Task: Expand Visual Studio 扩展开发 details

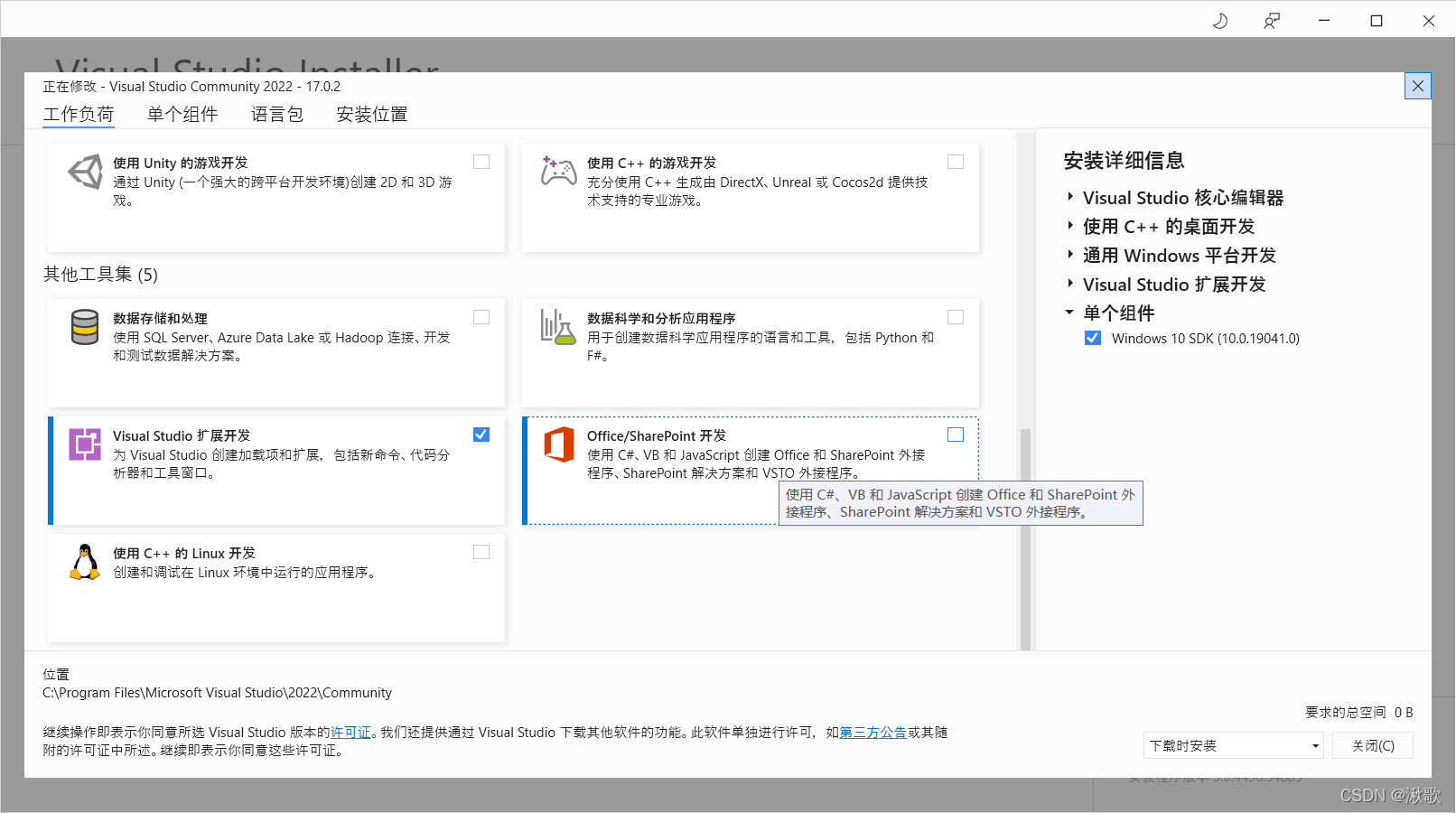Action: pyautogui.click(x=1070, y=284)
